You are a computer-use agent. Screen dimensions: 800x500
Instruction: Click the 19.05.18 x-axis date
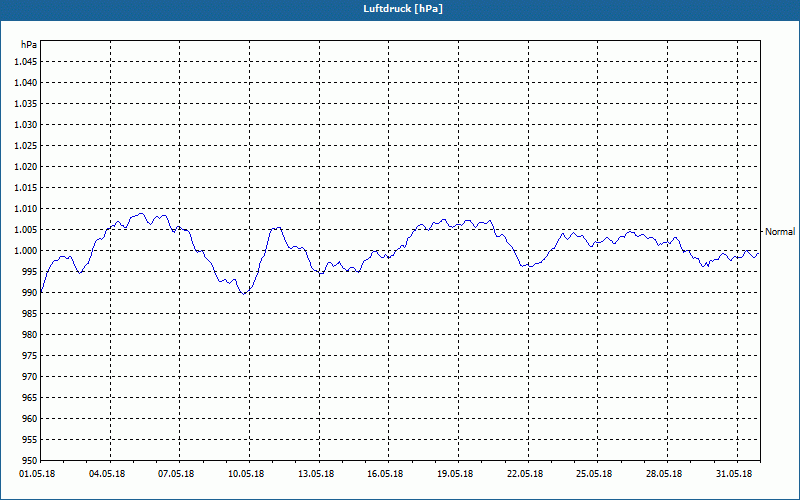[455, 473]
